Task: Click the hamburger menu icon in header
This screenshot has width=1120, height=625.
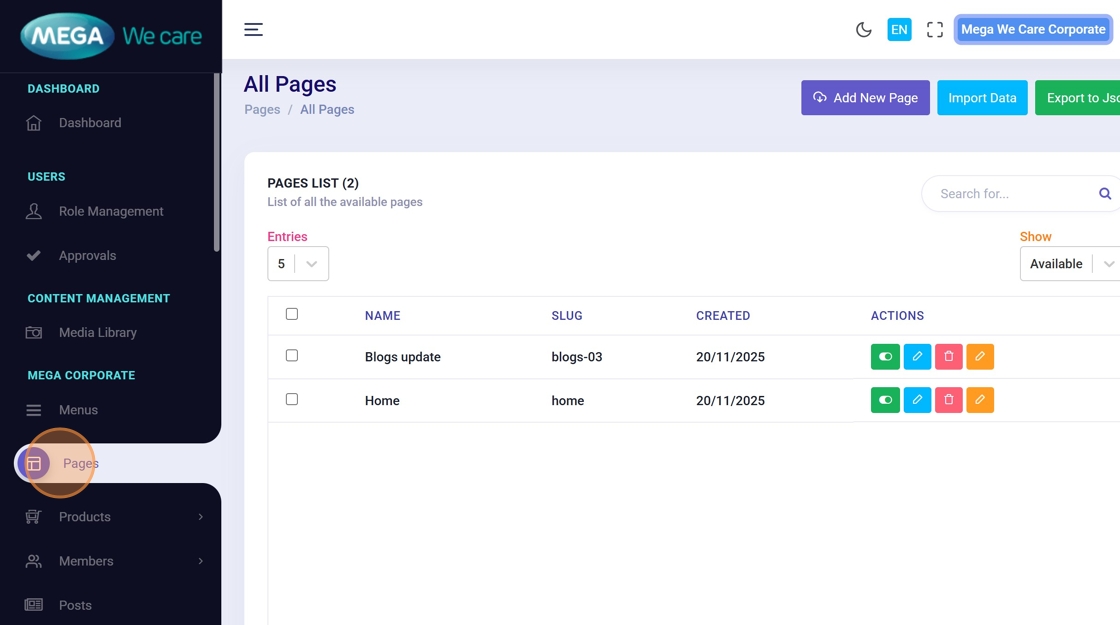Action: coord(253,30)
